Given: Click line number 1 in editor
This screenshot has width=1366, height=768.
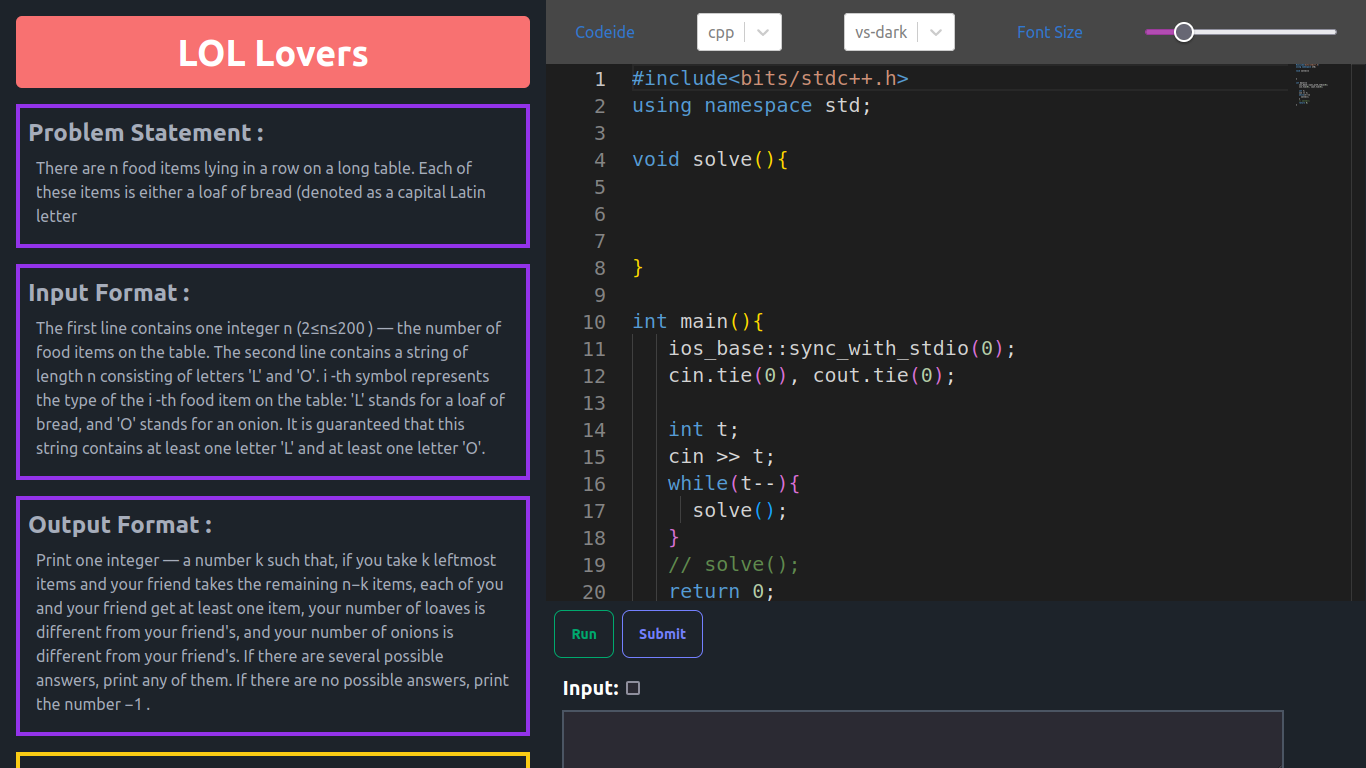Looking at the screenshot, I should (600, 79).
